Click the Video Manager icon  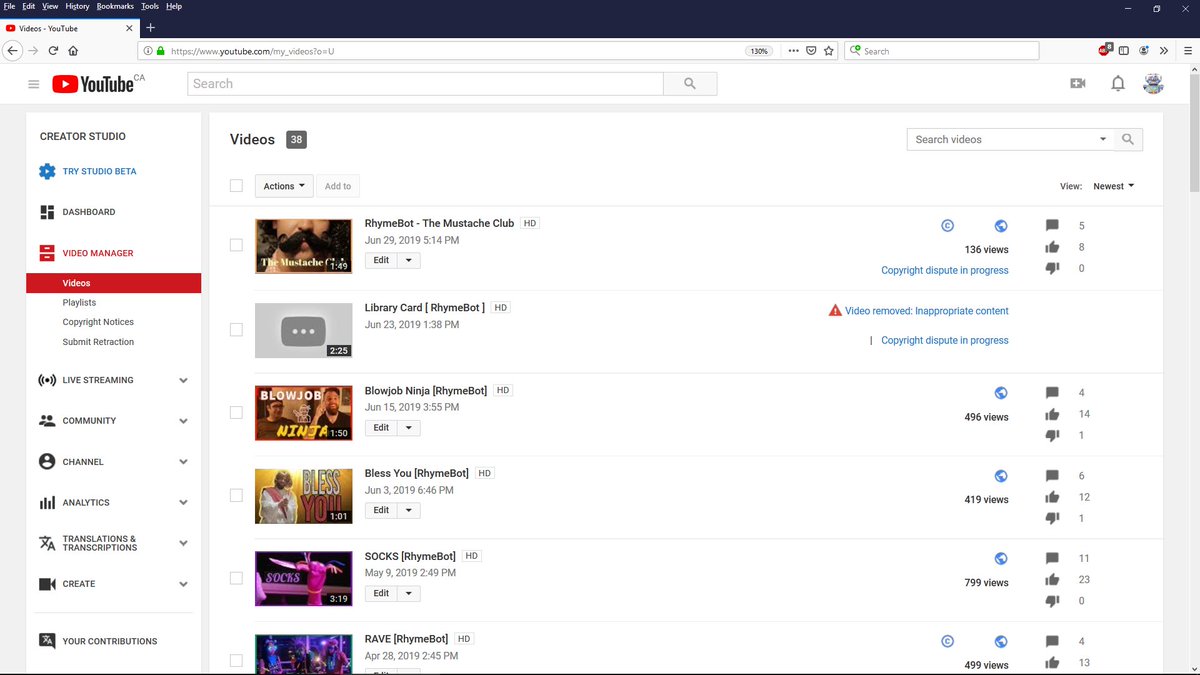(x=47, y=253)
